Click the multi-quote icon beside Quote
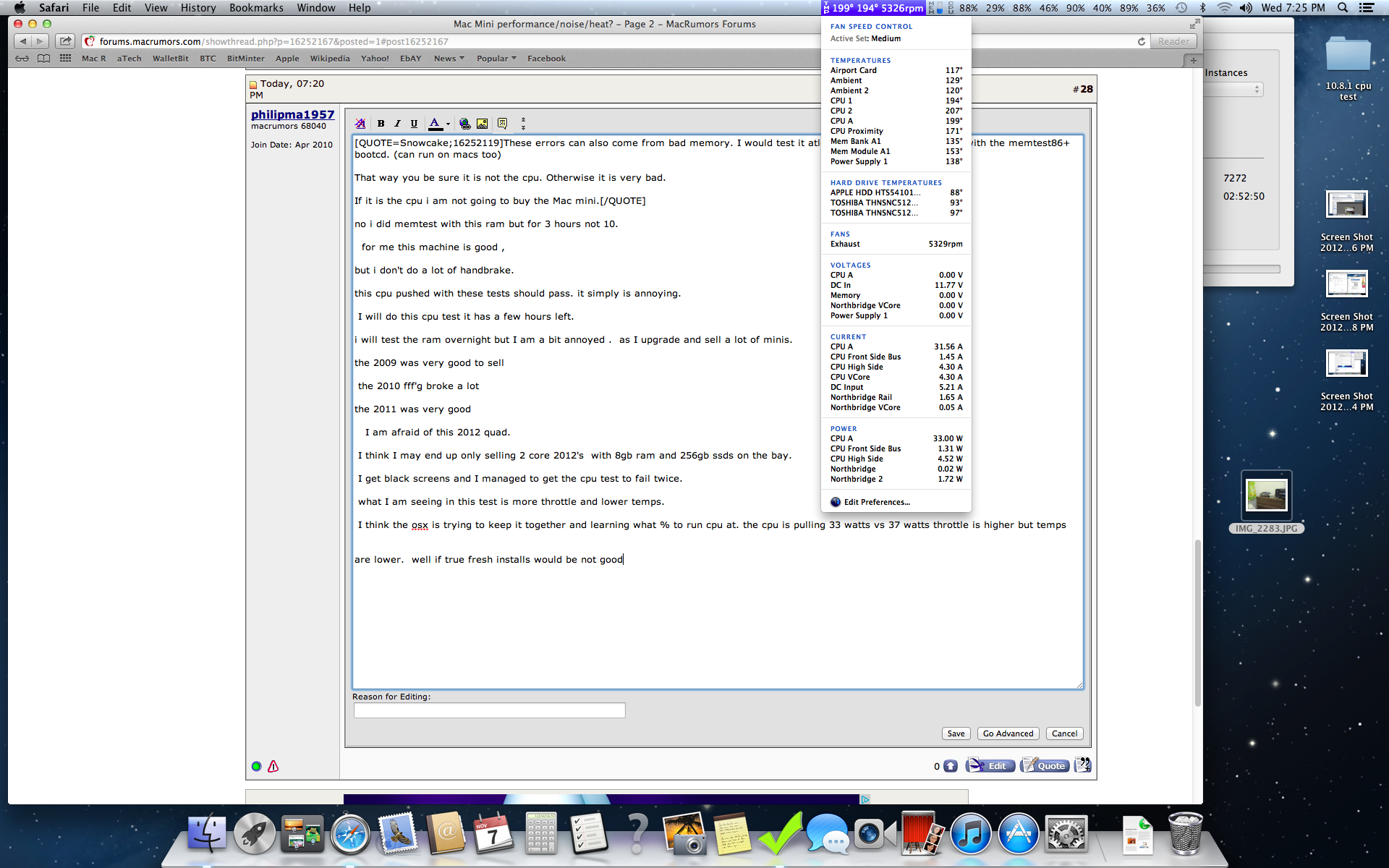The width and height of the screenshot is (1389, 868). pos(1082,765)
